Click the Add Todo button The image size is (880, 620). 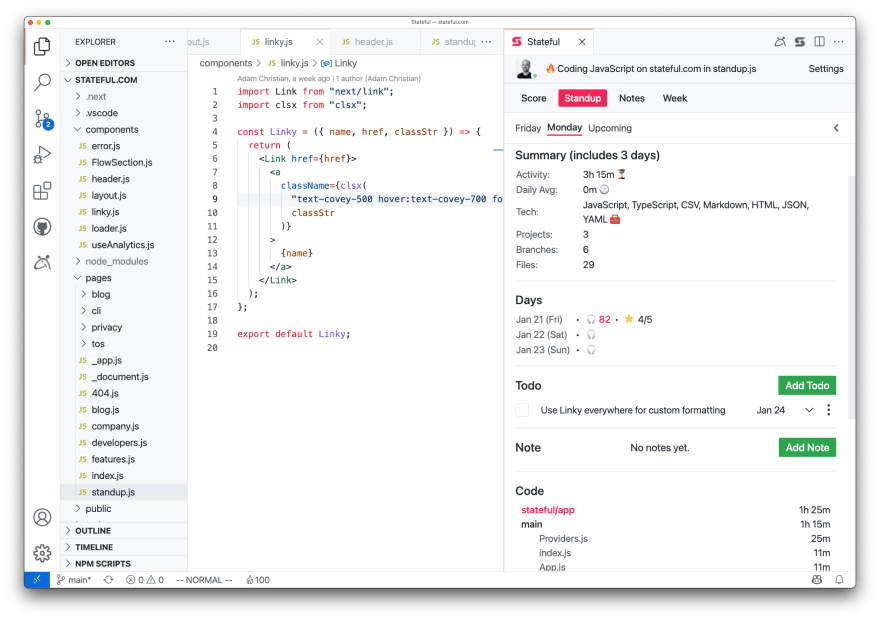pos(807,385)
